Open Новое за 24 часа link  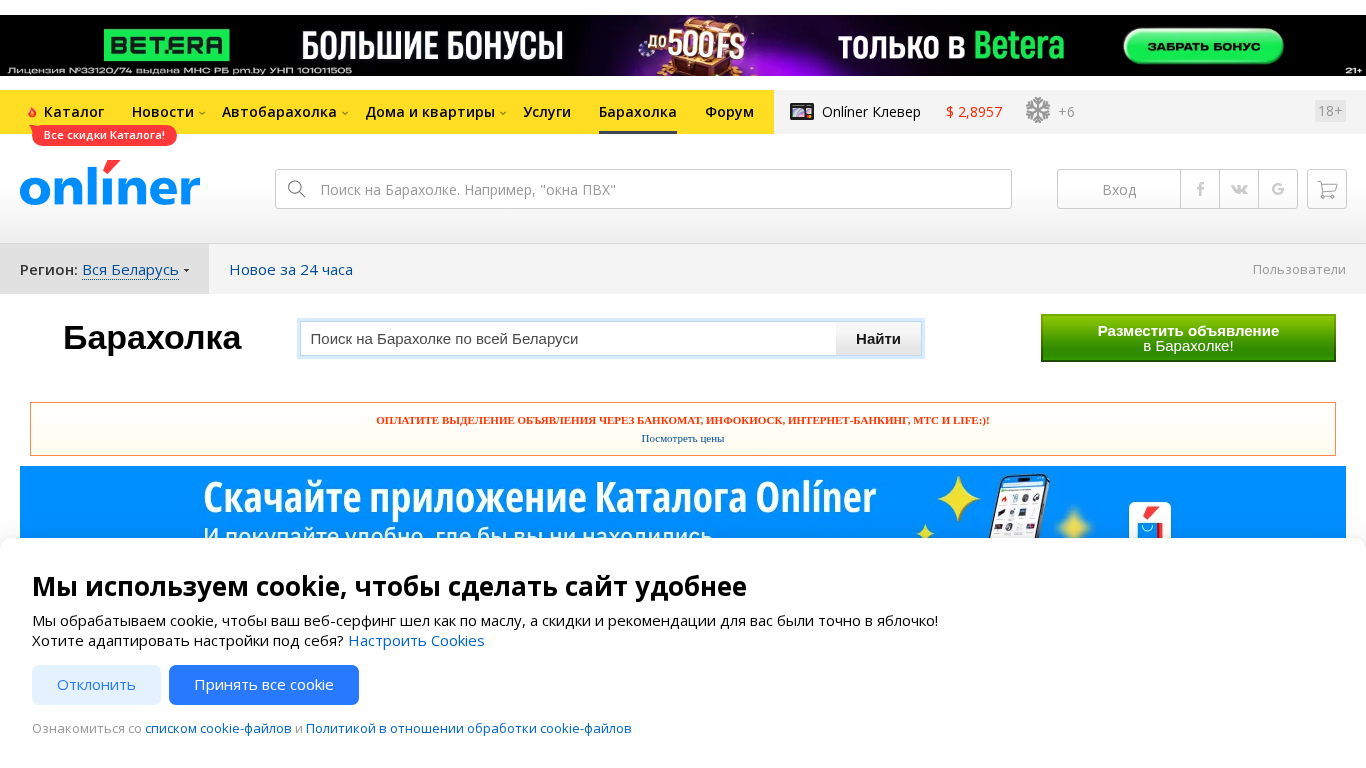(x=291, y=269)
